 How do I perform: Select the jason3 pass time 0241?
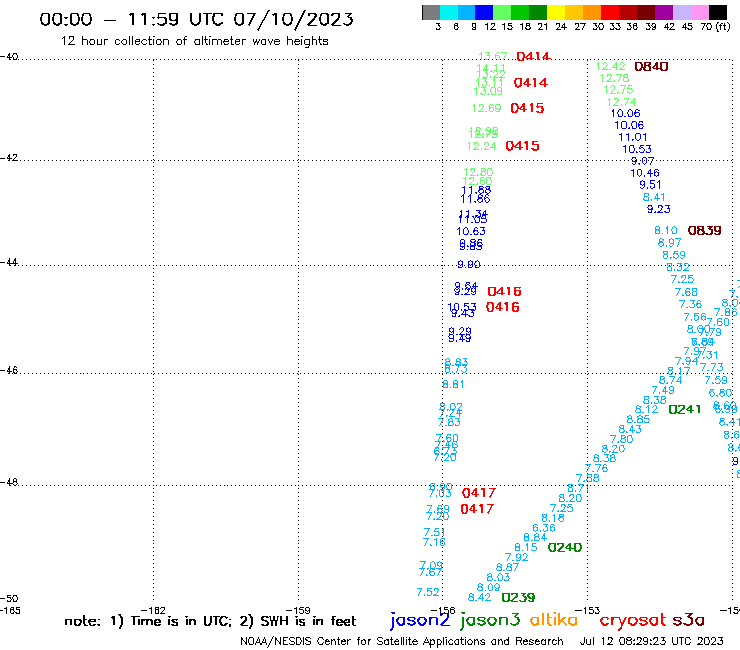(685, 409)
